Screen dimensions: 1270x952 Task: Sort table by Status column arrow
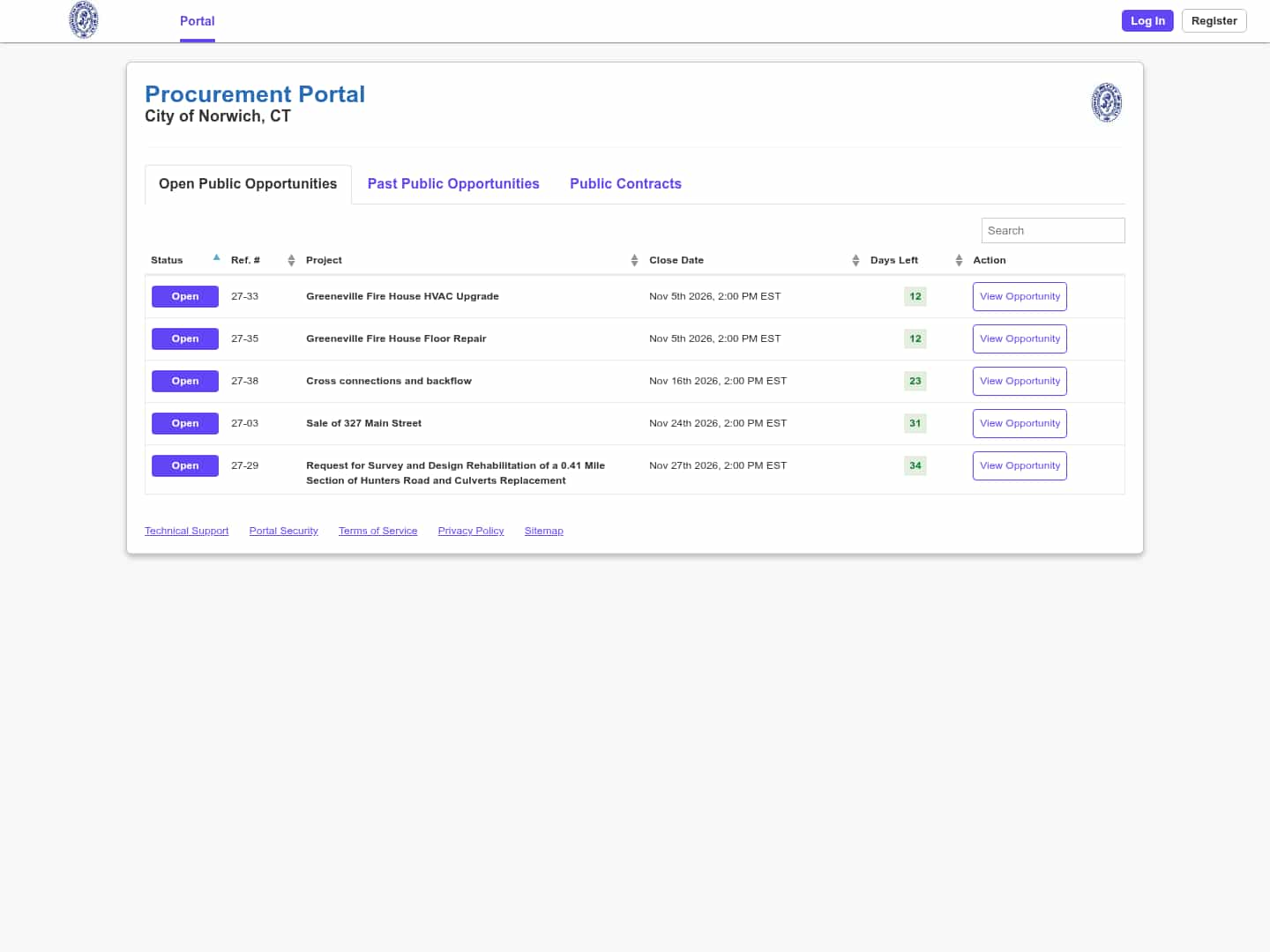[x=216, y=258]
